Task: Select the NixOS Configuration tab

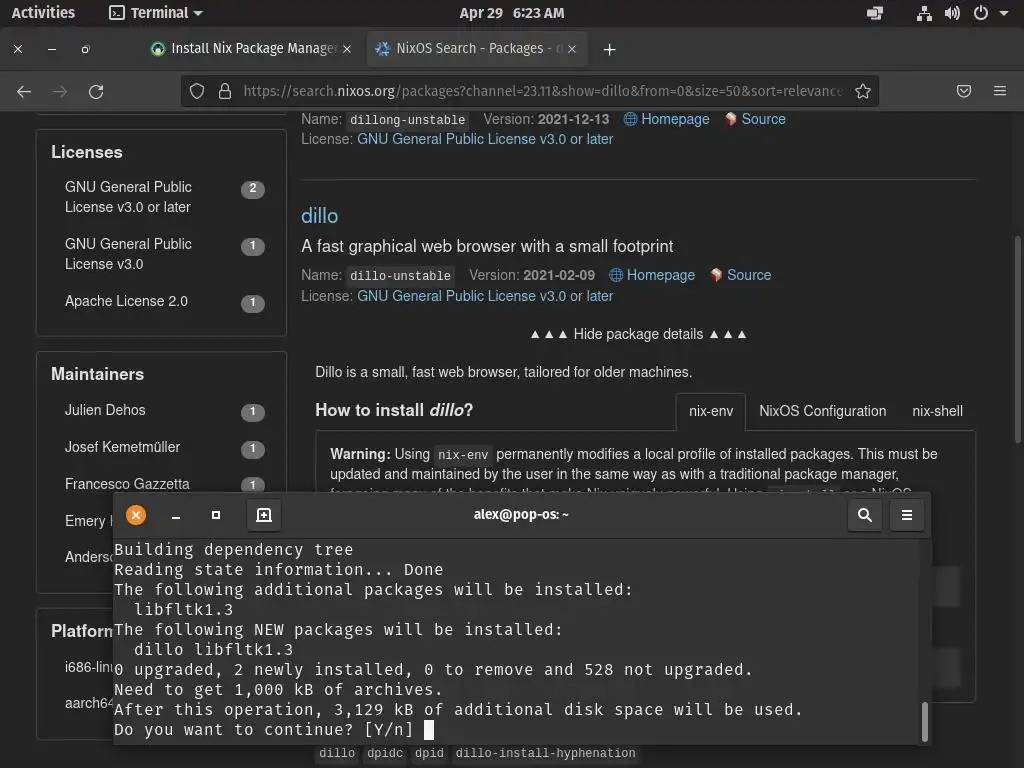Action: point(822,411)
